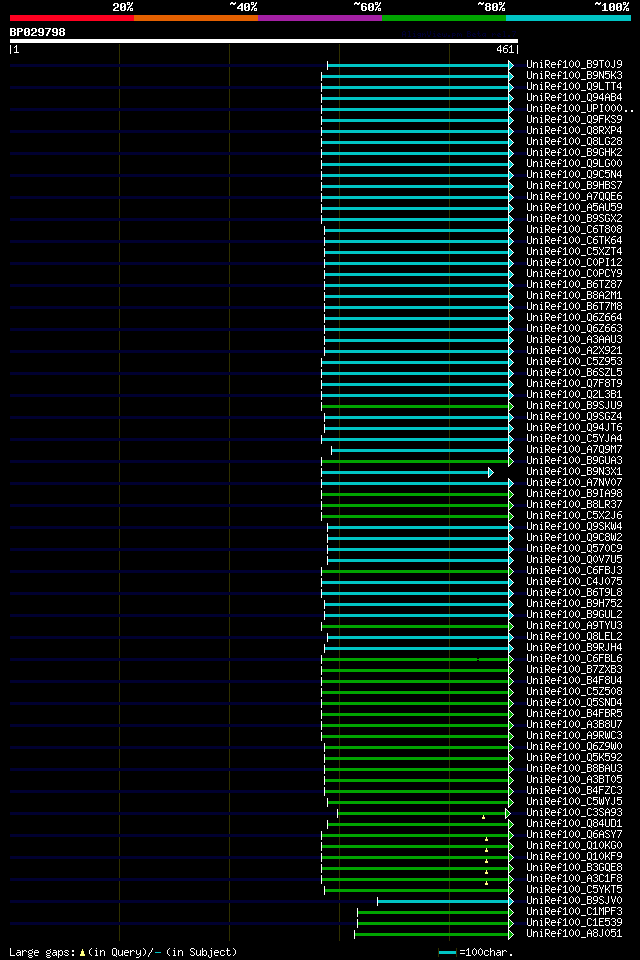The height and width of the screenshot is (960, 640).
Task: Click the red 20% legend segment
Action: (x=72, y=18)
